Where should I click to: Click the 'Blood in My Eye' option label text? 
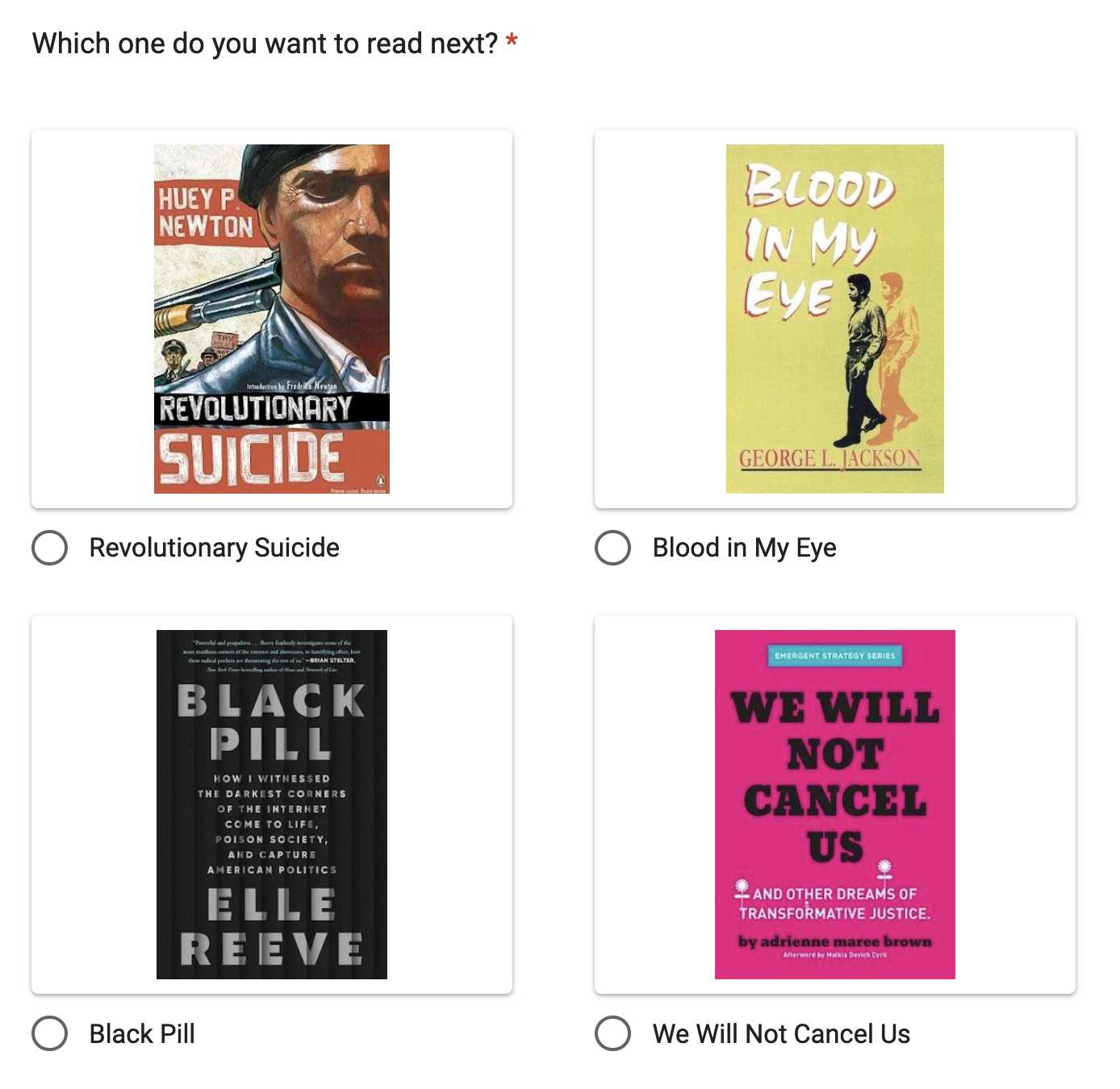click(x=745, y=548)
